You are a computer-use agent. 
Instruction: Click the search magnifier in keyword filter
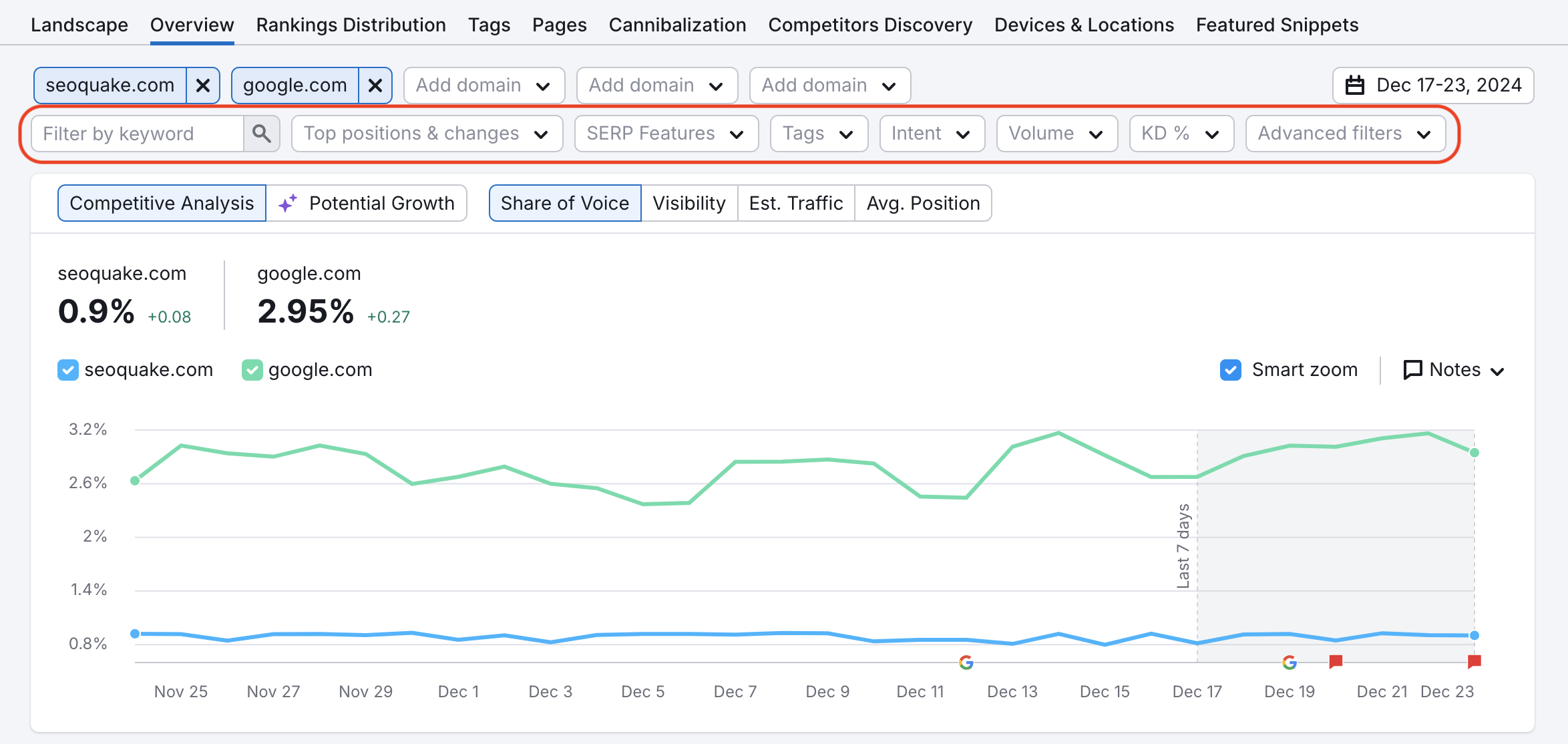click(262, 134)
